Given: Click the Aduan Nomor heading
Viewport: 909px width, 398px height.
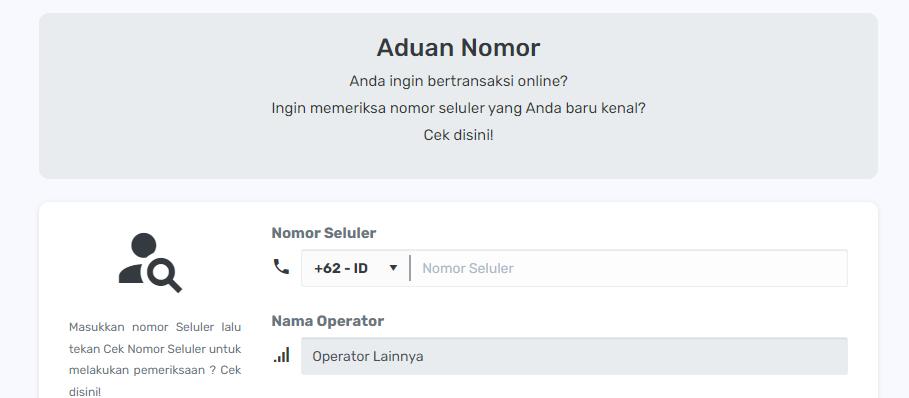Looking at the screenshot, I should click(458, 48).
